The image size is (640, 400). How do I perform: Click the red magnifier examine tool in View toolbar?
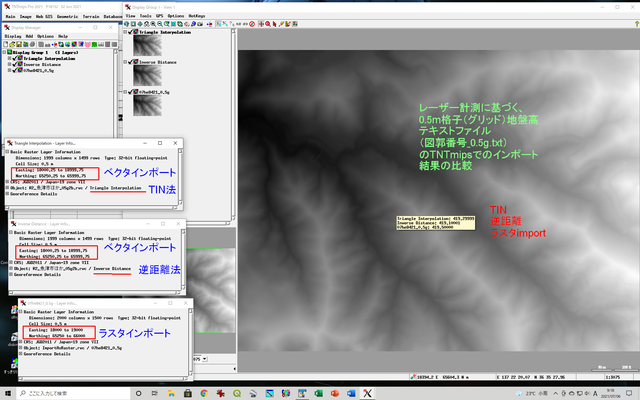(x=268, y=24)
